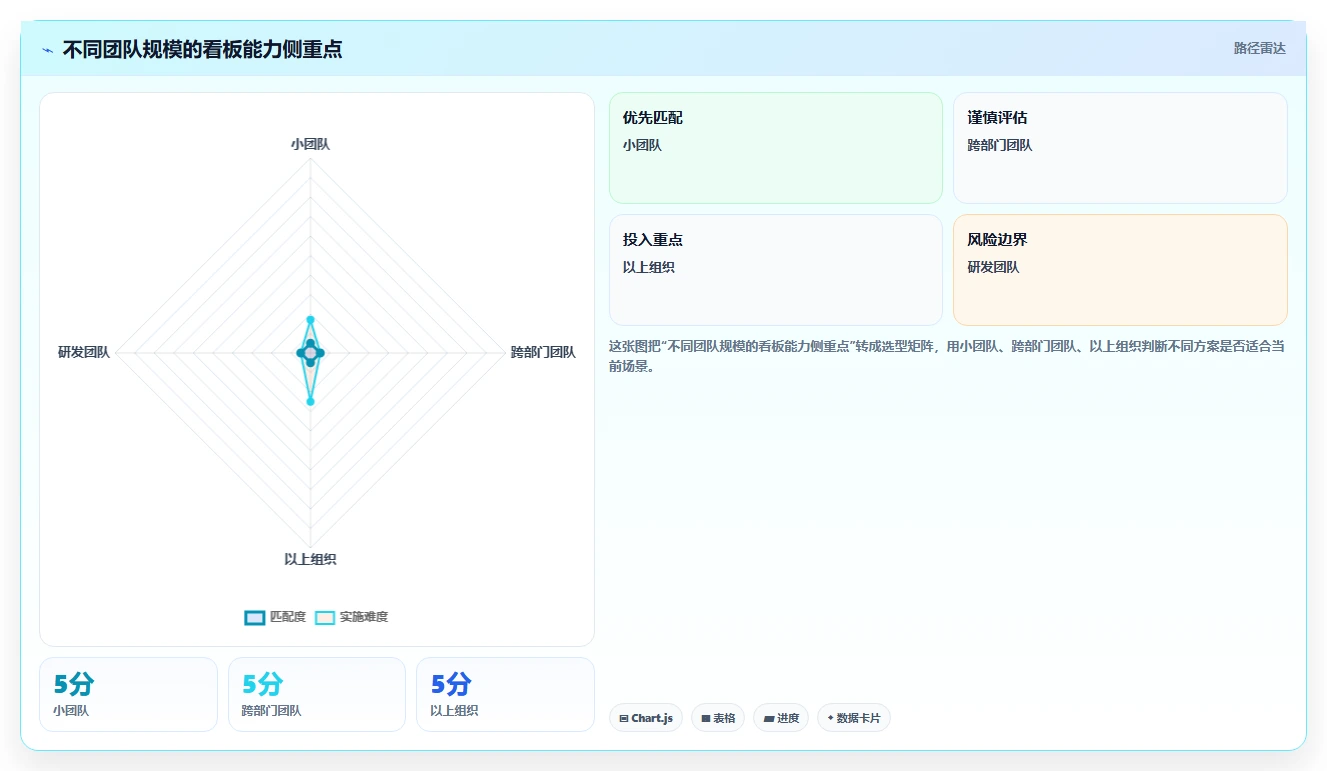Click the 研发团队 radar axis label
The width and height of the screenshot is (1327, 771).
point(84,352)
